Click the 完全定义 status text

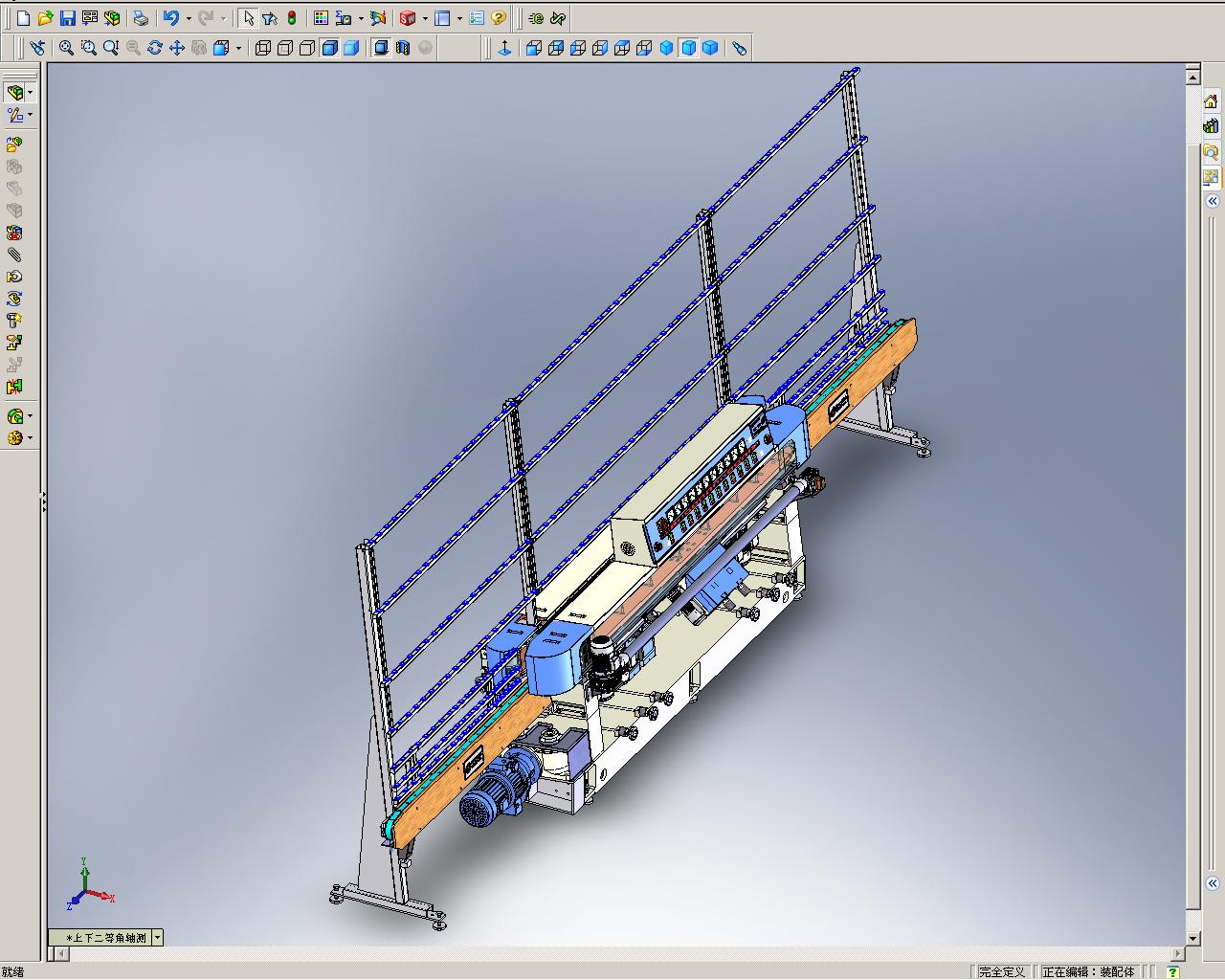coord(1002,971)
